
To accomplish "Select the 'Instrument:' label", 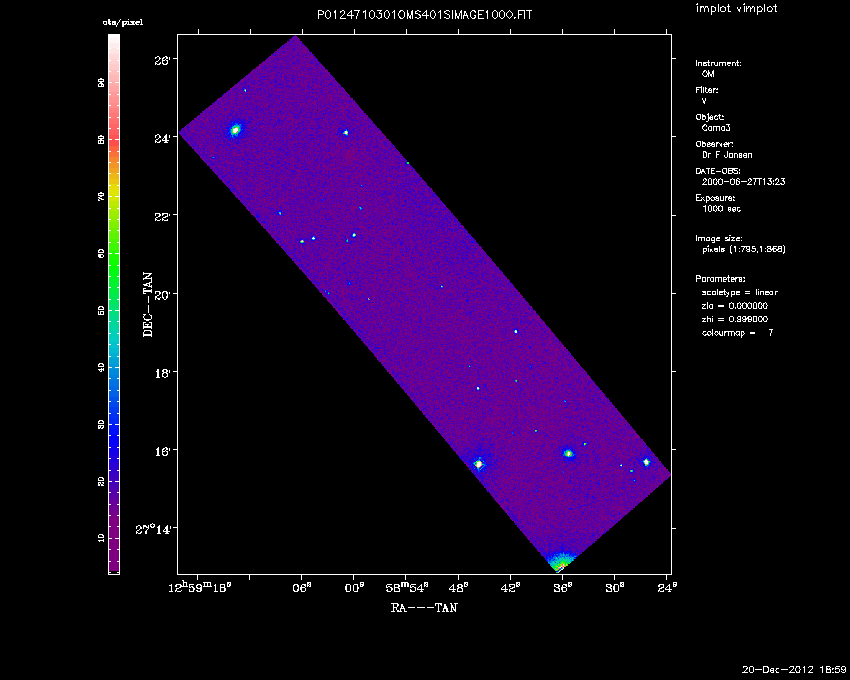I will 718,63.
